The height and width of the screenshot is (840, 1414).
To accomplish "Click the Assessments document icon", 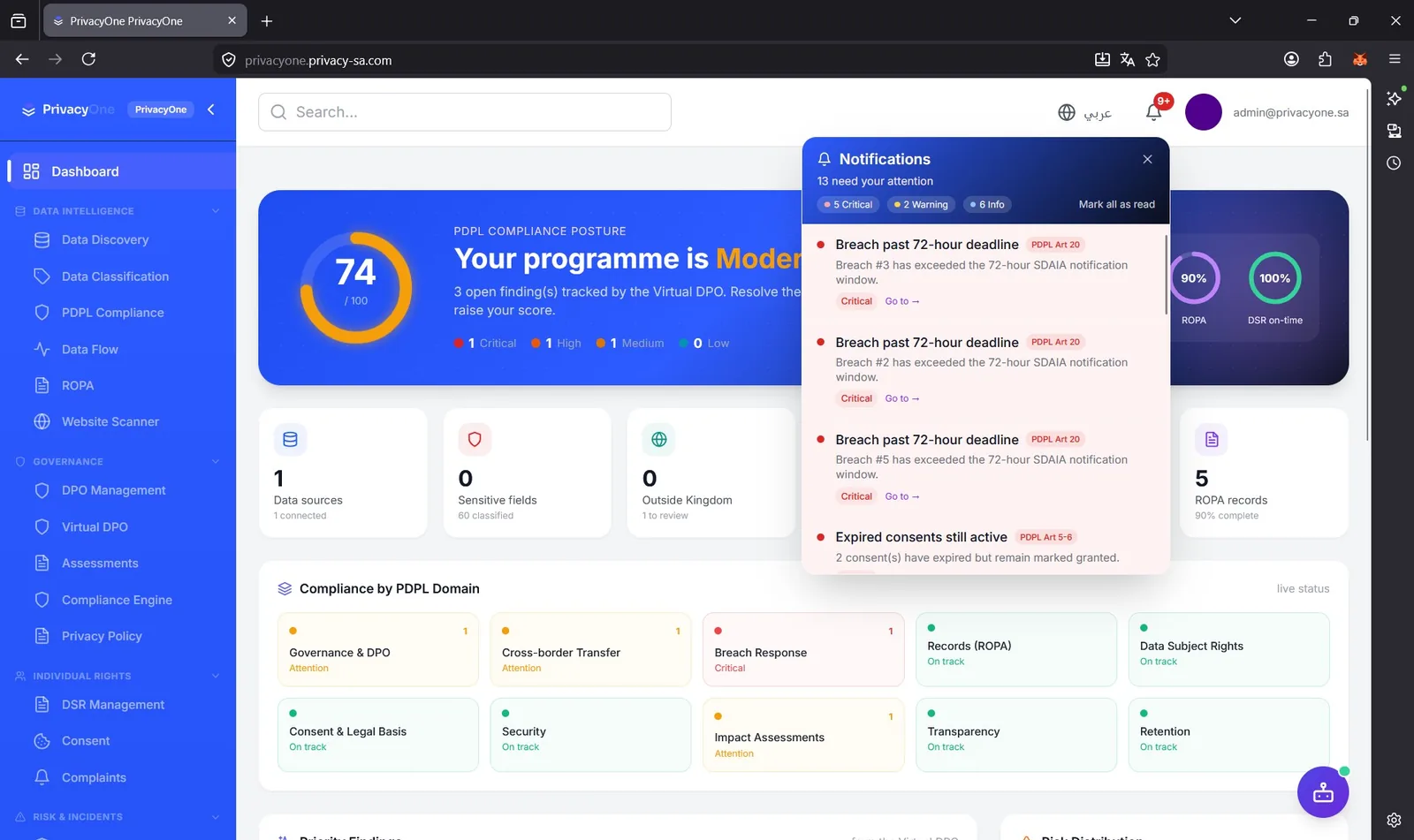I will click(42, 564).
